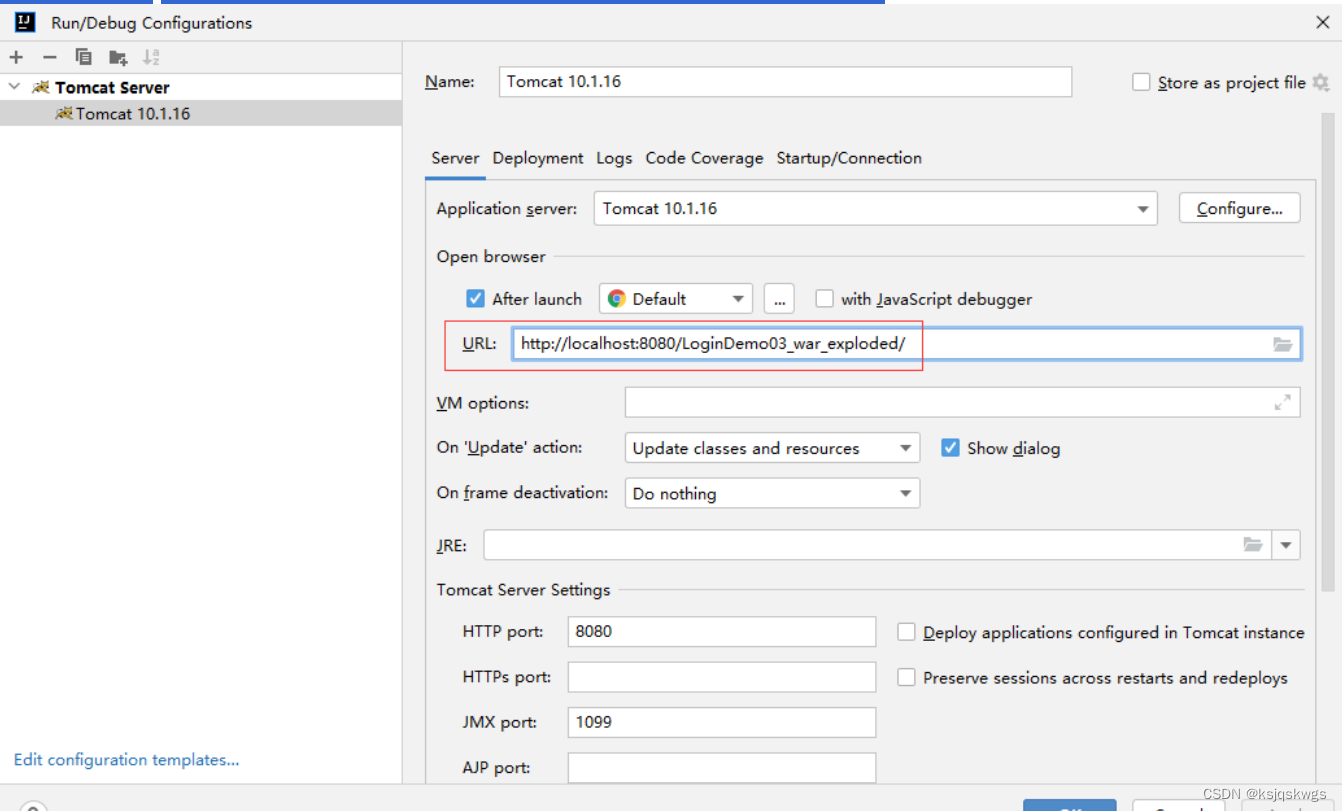Browse folder icon in URL field

pyautogui.click(x=1283, y=344)
